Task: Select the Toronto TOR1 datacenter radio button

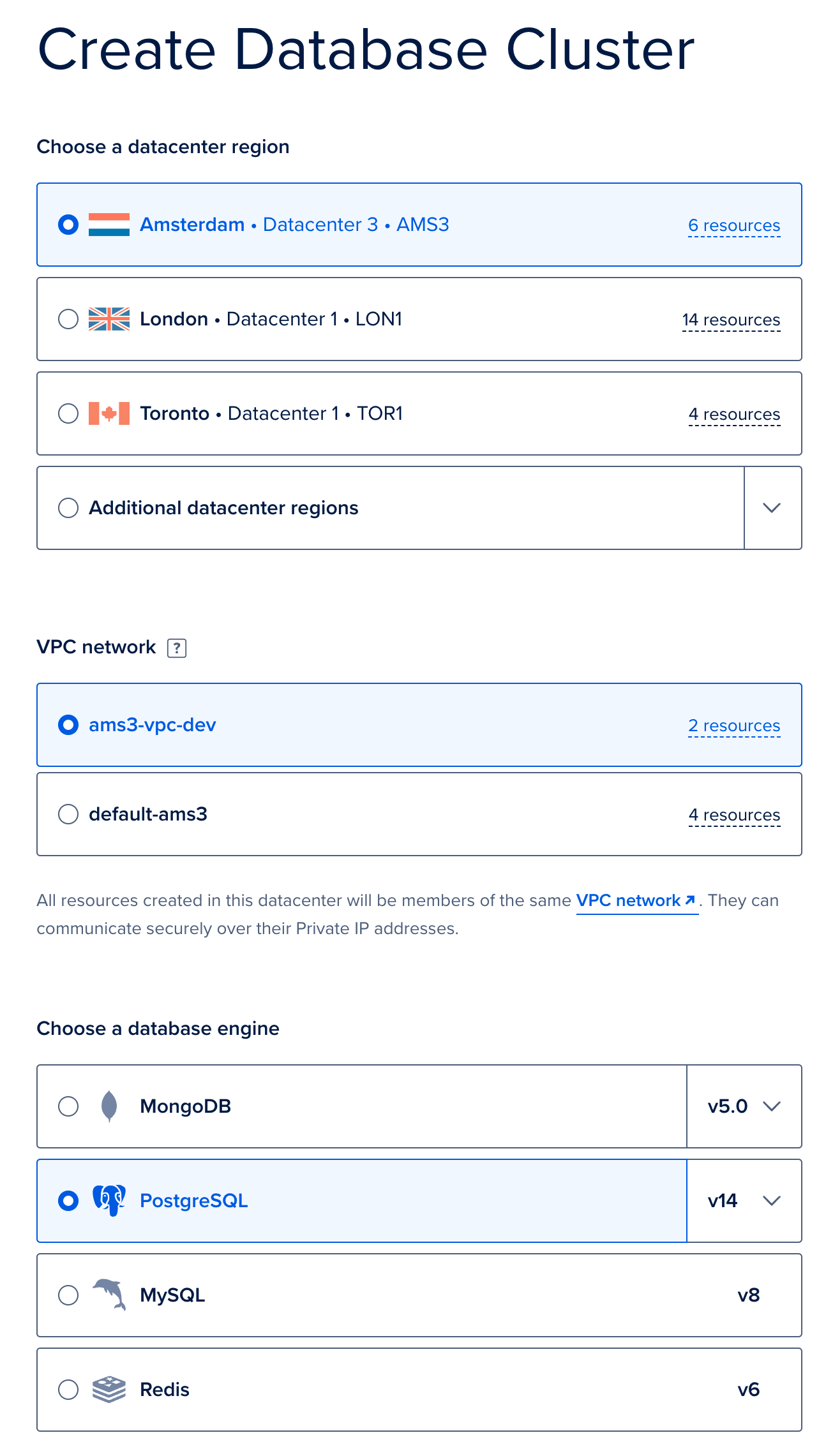Action: (x=68, y=413)
